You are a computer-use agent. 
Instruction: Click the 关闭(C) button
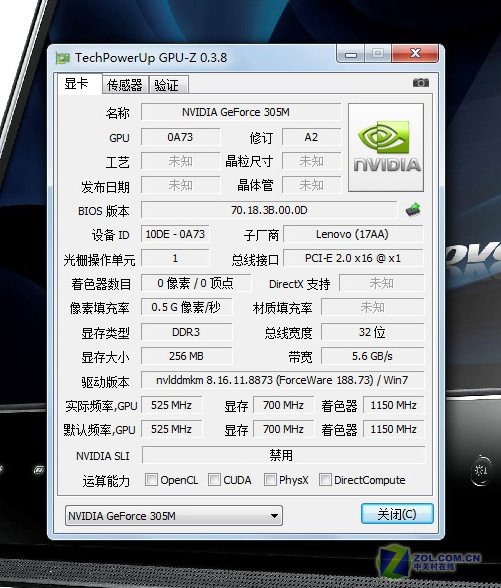(x=397, y=514)
